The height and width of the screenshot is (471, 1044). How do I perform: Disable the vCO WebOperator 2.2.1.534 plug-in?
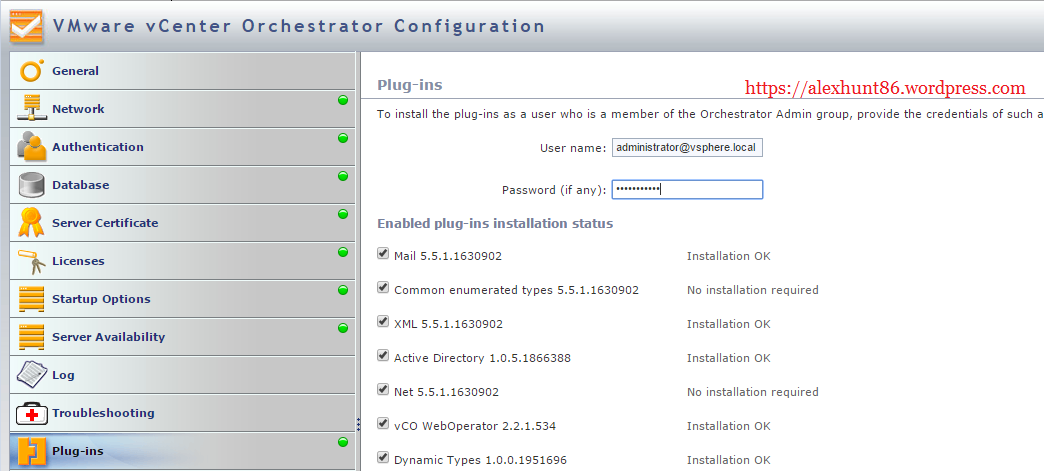point(383,424)
